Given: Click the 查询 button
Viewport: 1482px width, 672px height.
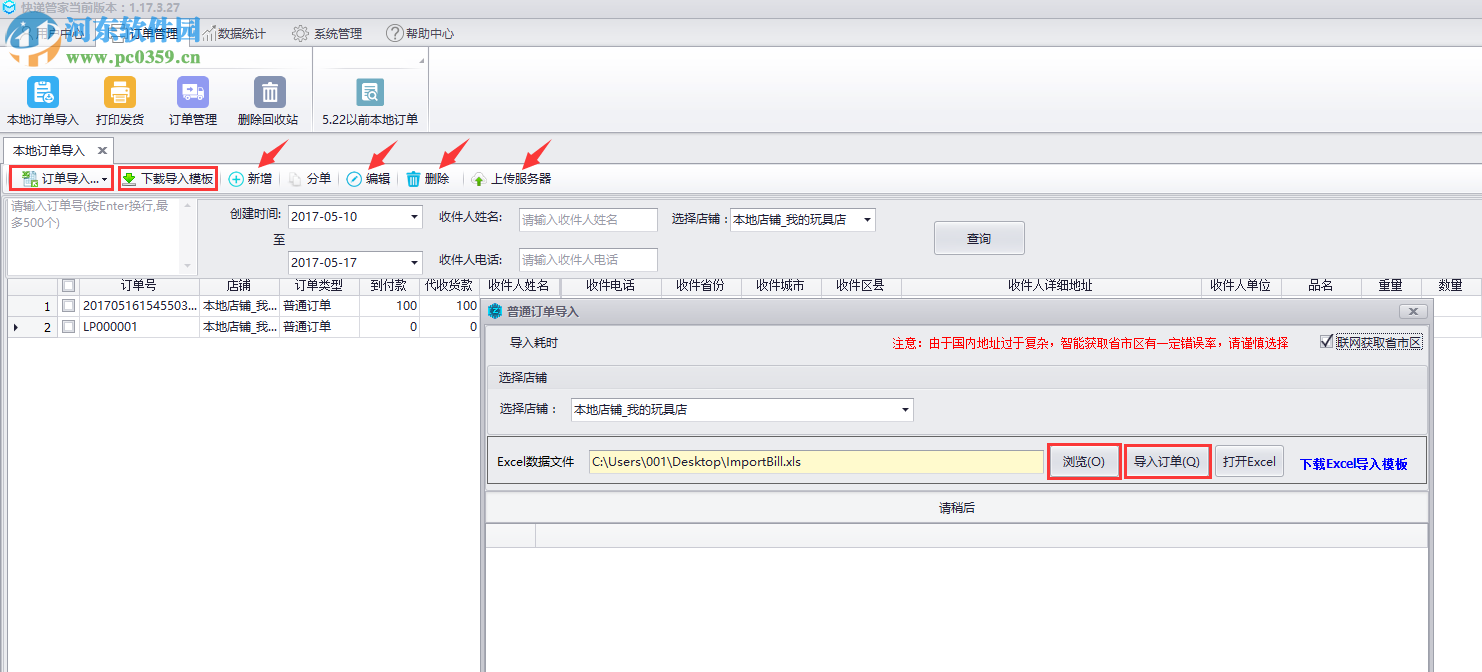Looking at the screenshot, I should (979, 238).
